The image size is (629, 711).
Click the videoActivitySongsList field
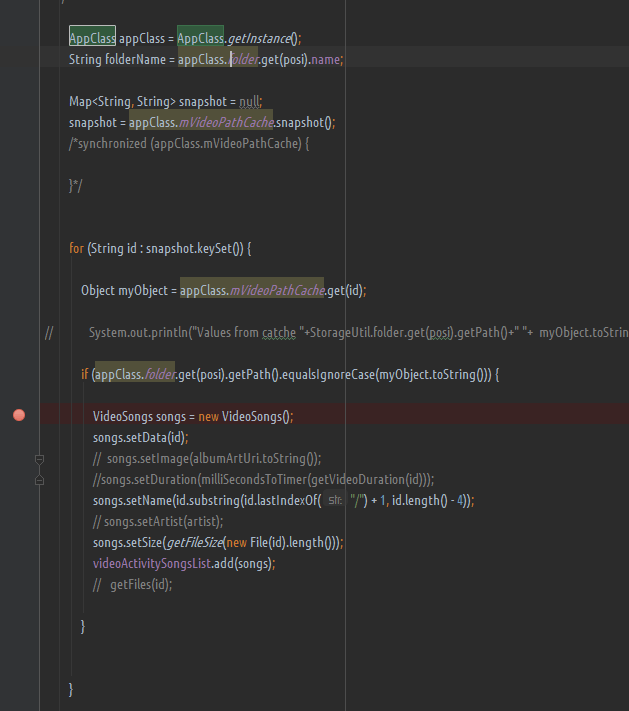(151, 564)
